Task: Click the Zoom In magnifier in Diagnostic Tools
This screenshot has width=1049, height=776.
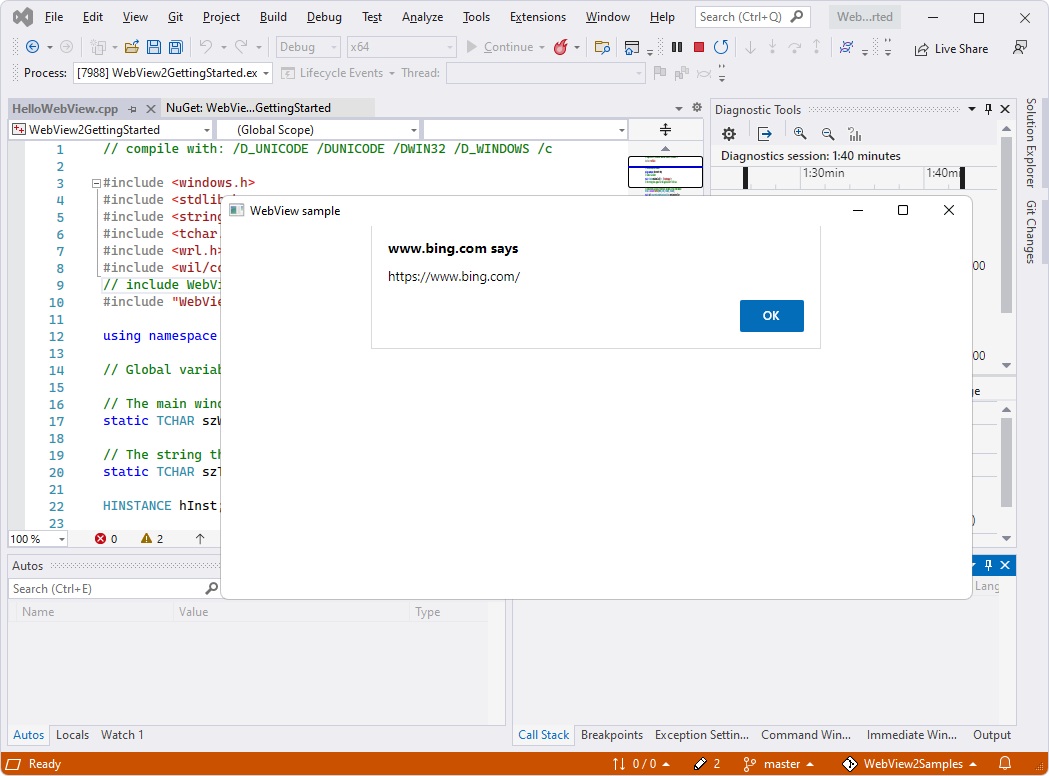Action: (x=800, y=133)
